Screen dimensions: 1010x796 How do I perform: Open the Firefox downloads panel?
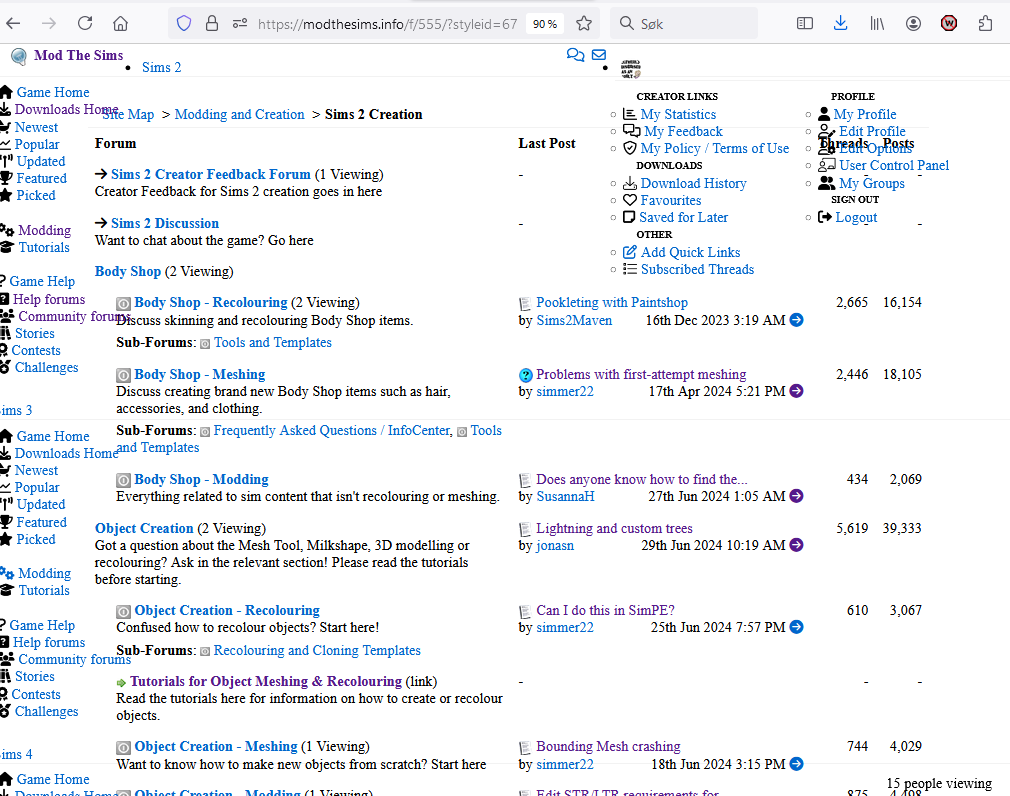(x=840, y=23)
